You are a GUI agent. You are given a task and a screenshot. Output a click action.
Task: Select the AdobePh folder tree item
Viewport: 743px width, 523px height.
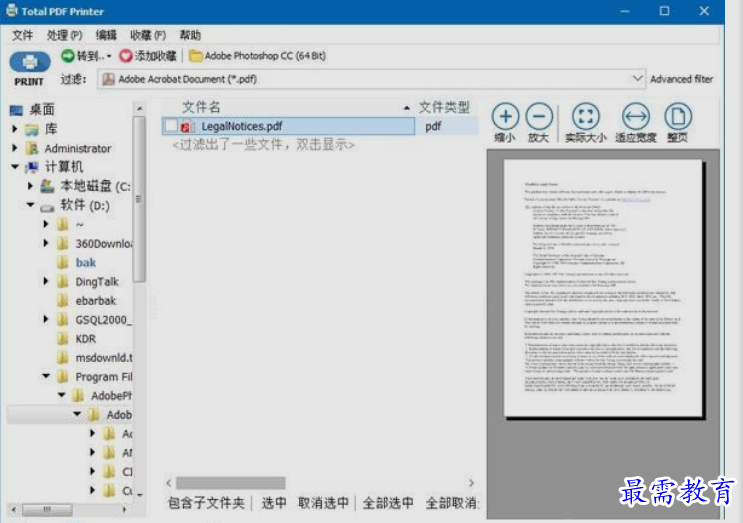click(111, 396)
